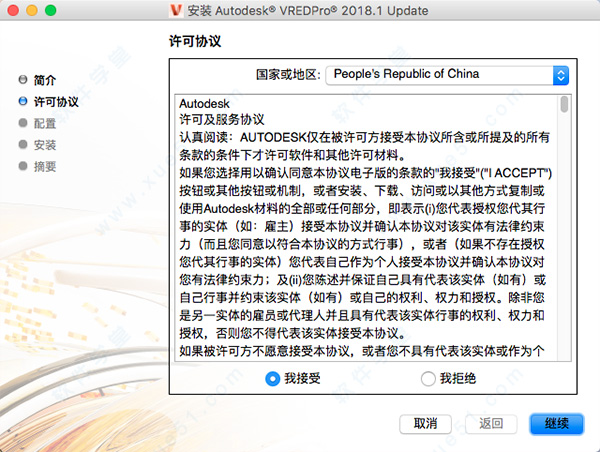Image resolution: width=600 pixels, height=452 pixels.
Task: Click the blue dropdown arrows beside People's Republic of China
Action: pos(561,75)
